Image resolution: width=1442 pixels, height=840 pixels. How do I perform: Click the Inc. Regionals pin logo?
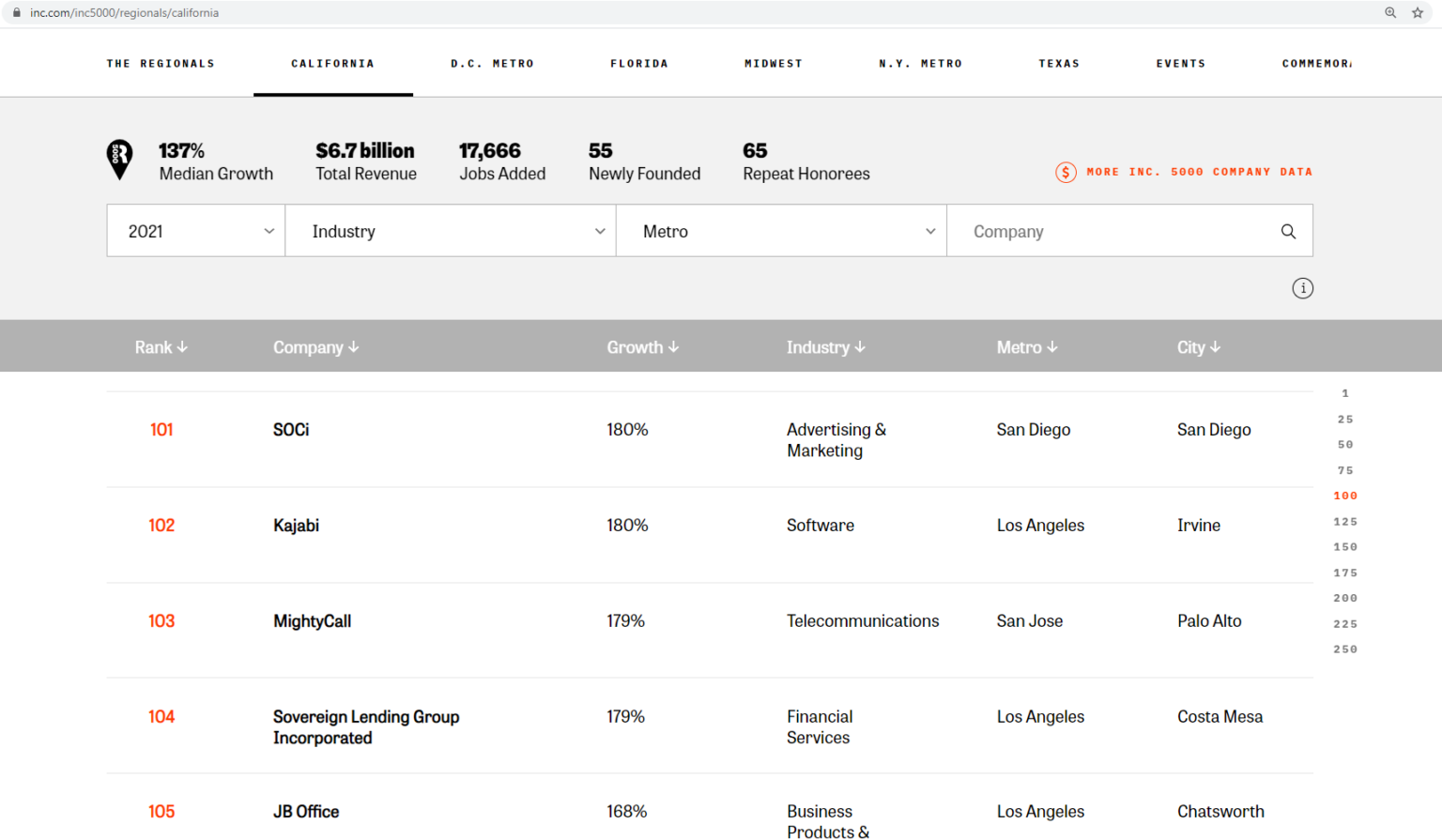click(120, 160)
